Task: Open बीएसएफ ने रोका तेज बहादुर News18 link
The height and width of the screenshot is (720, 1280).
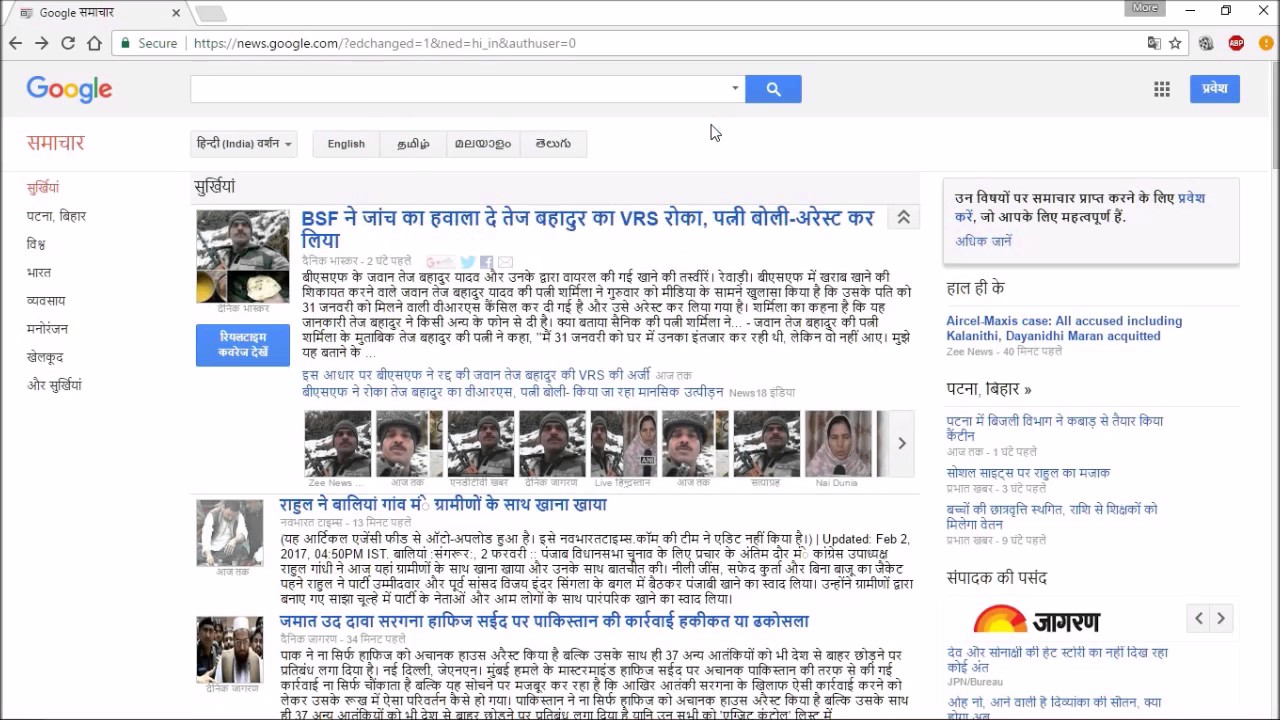Action: [x=512, y=392]
